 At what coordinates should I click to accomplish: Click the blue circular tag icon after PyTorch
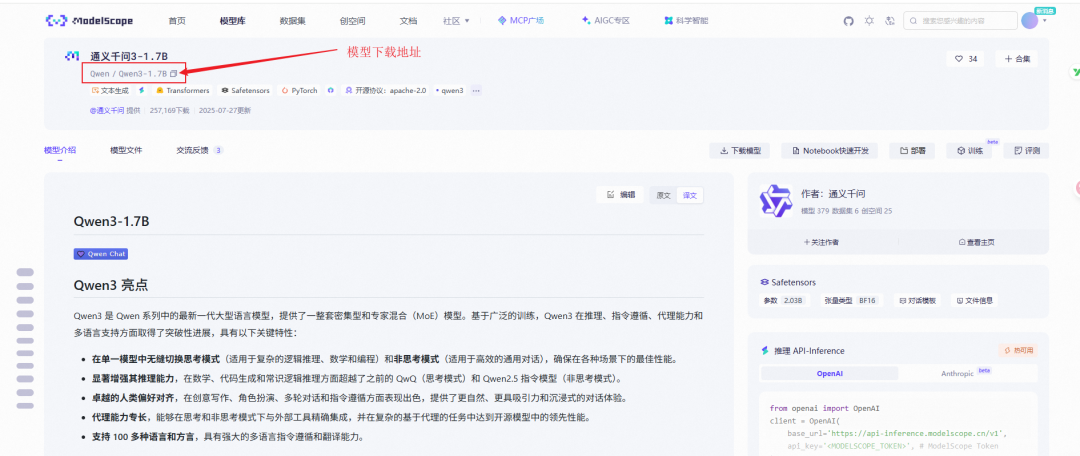coord(331,90)
